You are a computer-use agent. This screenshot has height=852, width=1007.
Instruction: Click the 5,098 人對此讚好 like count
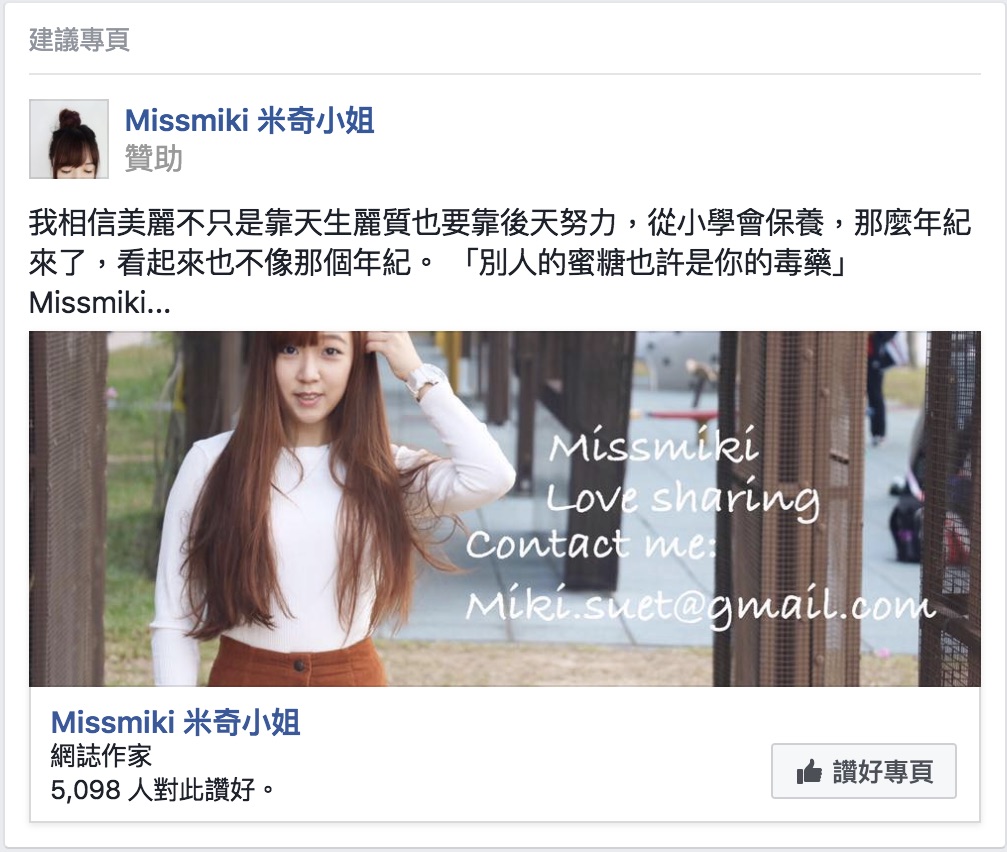162,790
